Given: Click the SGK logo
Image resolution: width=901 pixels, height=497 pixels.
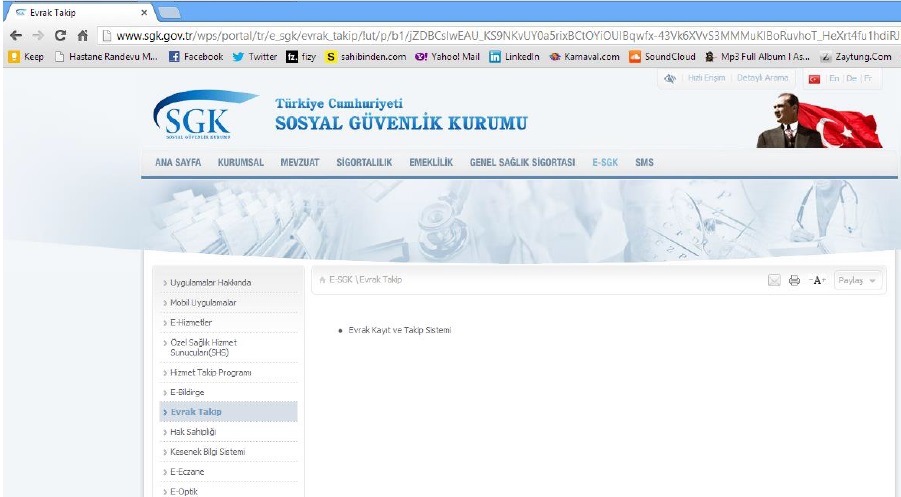Looking at the screenshot, I should point(205,115).
